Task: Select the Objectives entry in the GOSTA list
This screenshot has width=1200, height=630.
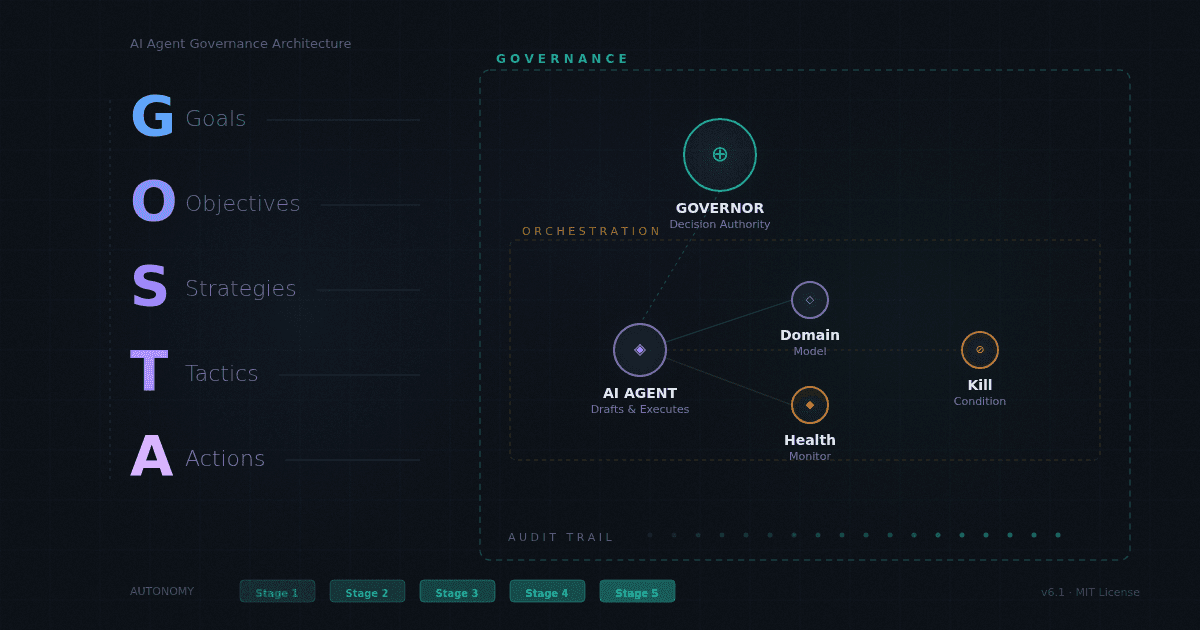Action: (x=242, y=202)
